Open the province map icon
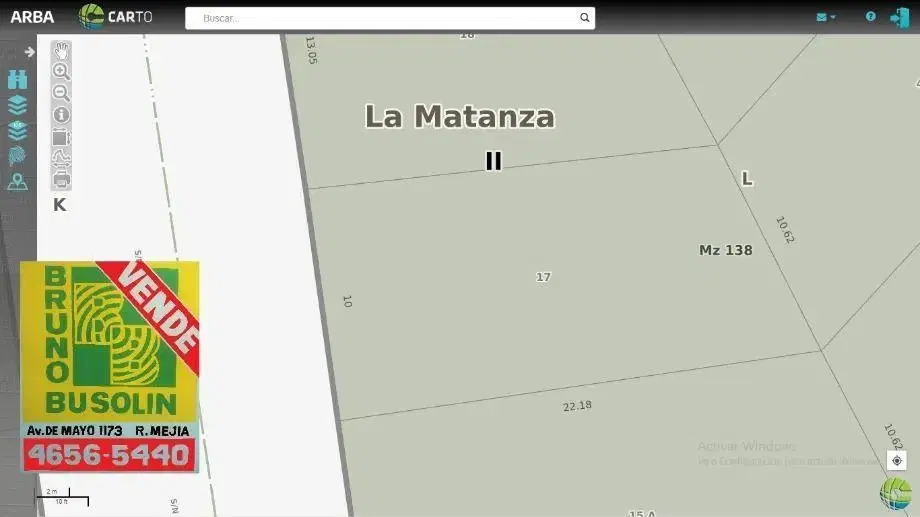The height and width of the screenshot is (517, 920). 18,156
